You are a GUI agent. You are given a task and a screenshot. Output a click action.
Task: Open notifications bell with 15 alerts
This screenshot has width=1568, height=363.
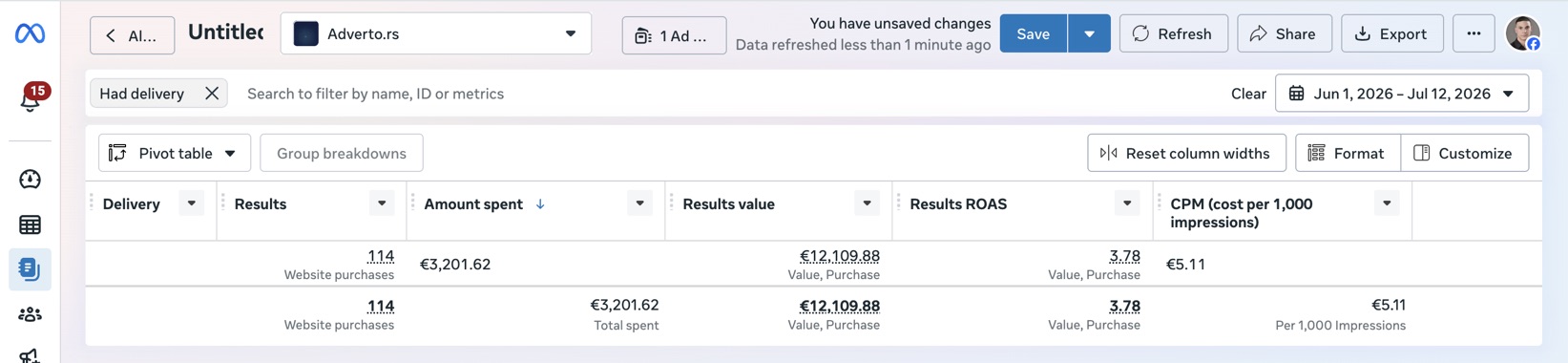30,97
